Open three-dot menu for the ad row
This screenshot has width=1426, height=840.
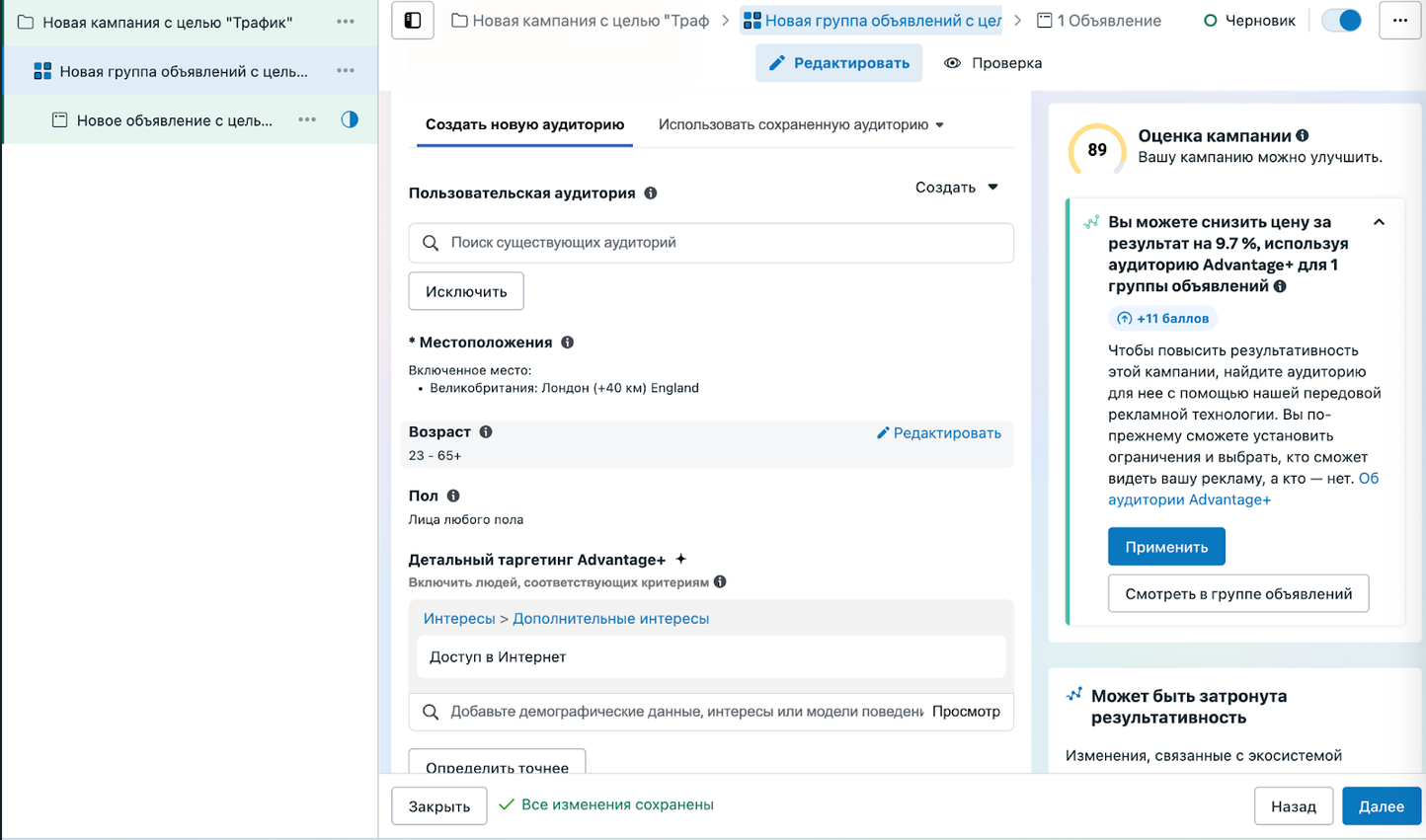(307, 120)
